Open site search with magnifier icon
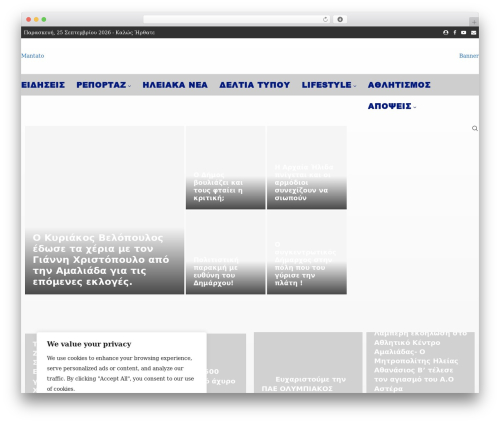Image resolution: width=500 pixels, height=423 pixels. [475, 128]
